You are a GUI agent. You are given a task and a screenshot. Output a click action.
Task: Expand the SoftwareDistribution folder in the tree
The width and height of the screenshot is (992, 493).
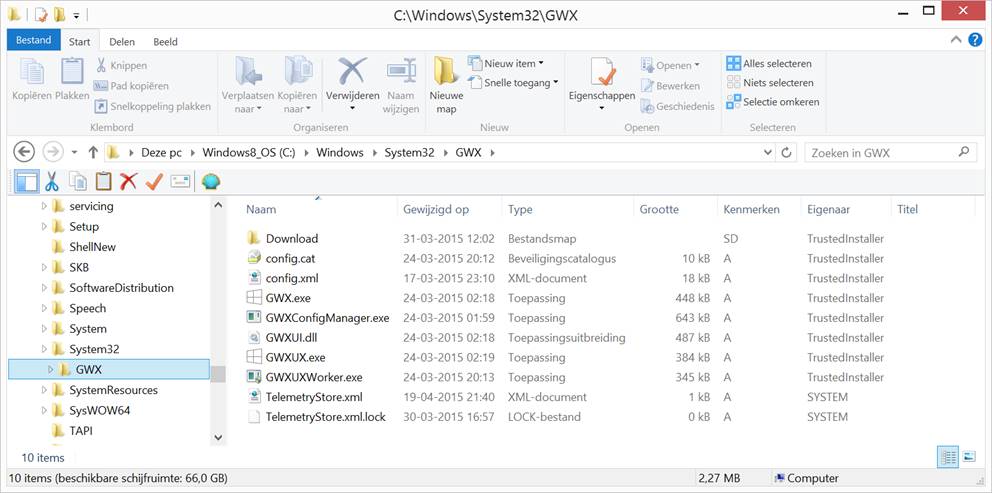[x=44, y=288]
